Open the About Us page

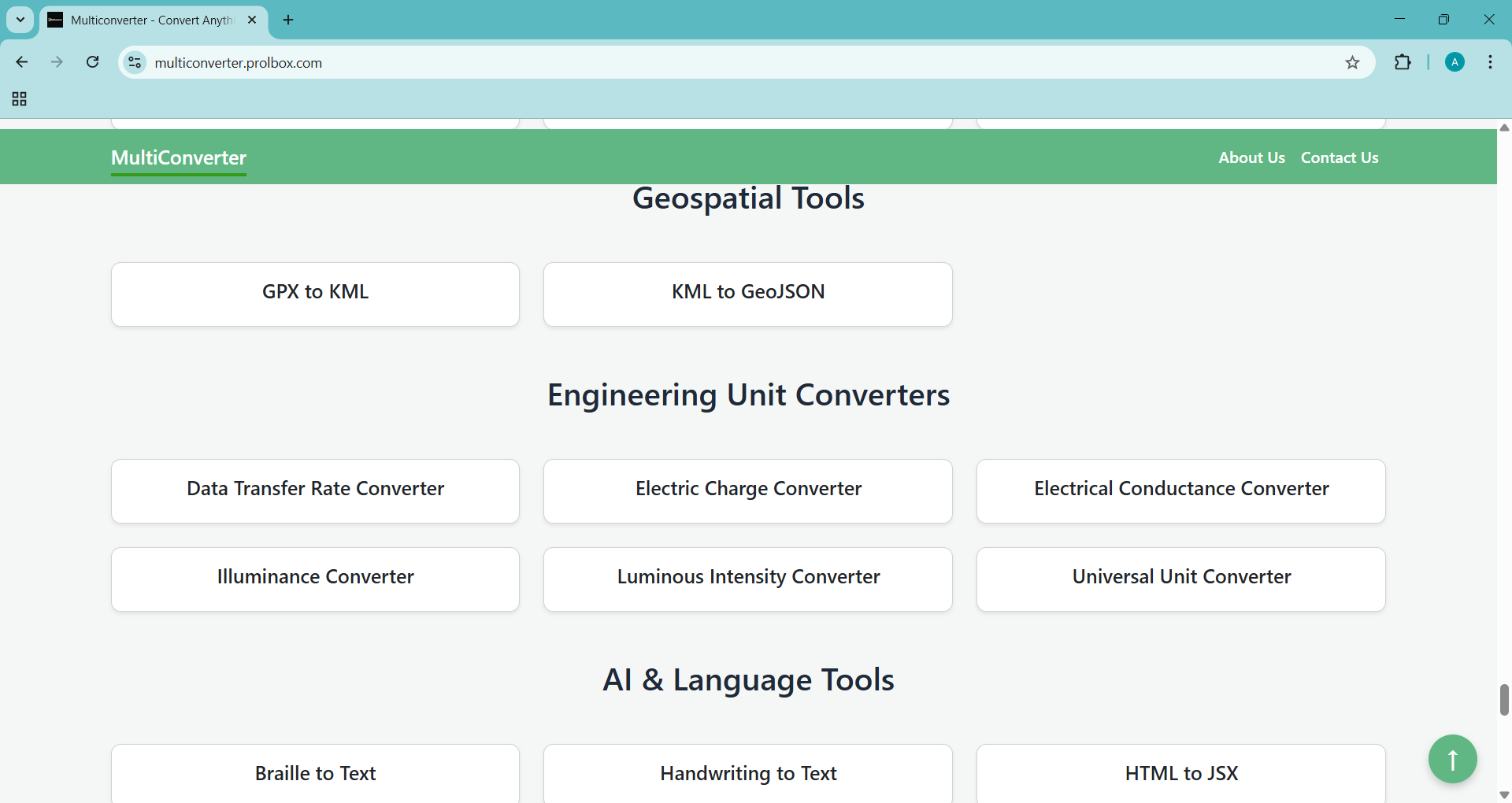[1251, 157]
